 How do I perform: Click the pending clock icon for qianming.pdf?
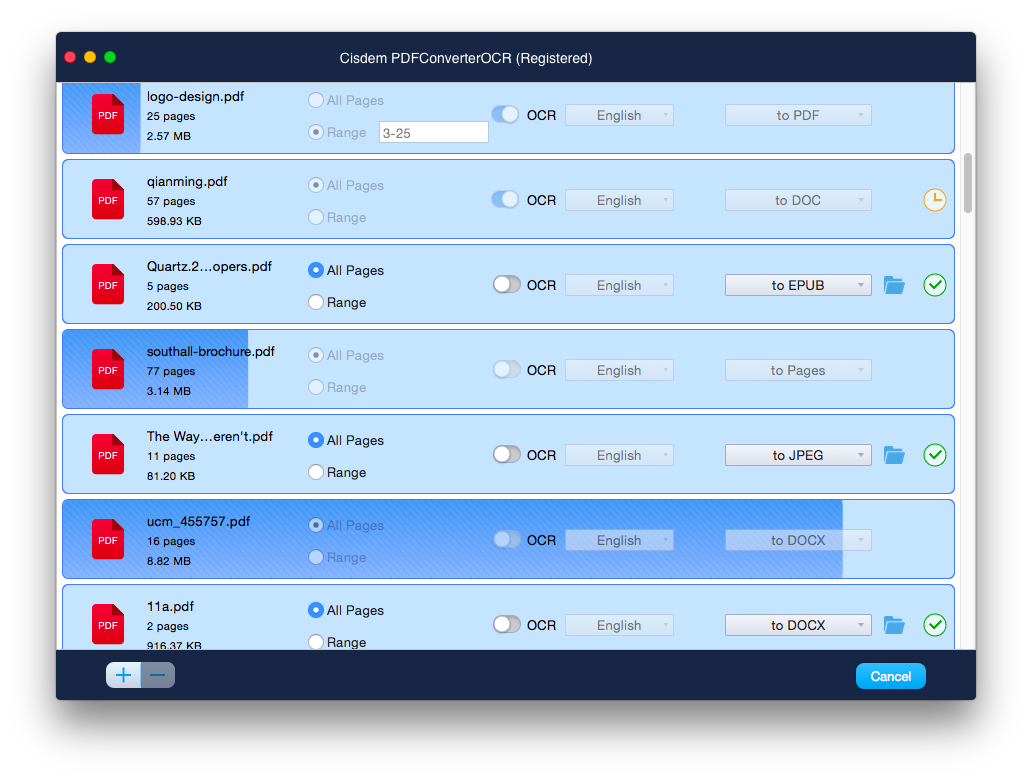click(x=934, y=200)
